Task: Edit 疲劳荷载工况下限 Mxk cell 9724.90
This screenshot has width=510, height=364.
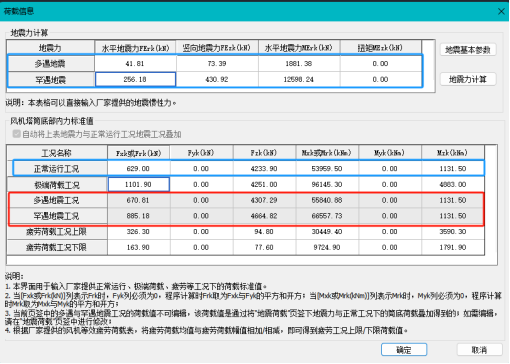Action: click(x=327, y=247)
